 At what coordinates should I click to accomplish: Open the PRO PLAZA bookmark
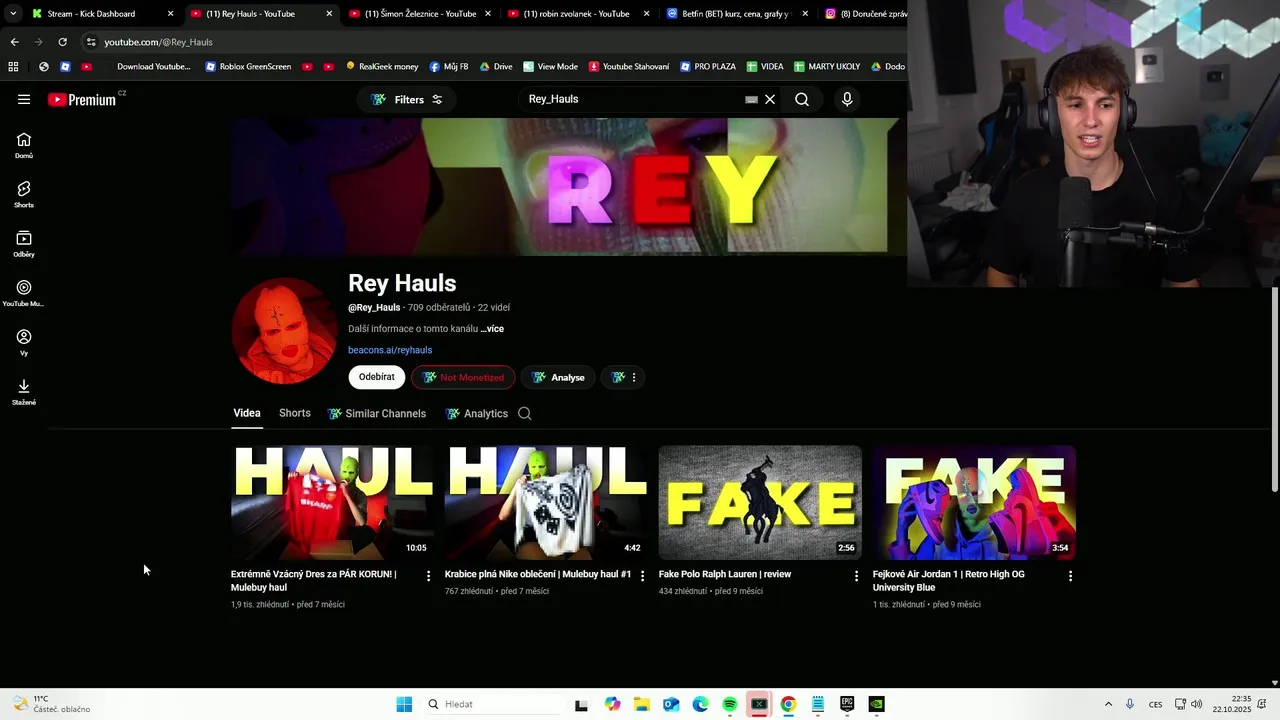(x=708, y=67)
